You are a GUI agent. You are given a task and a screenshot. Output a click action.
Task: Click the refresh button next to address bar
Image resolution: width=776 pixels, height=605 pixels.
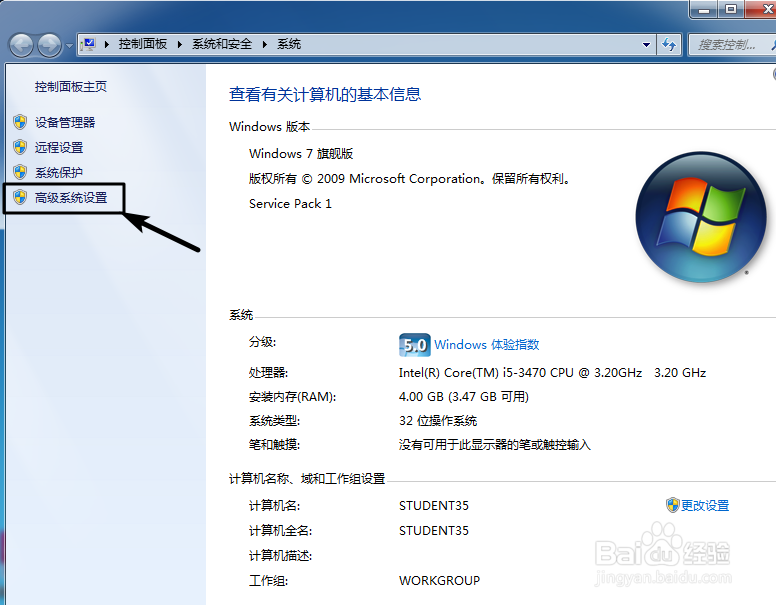[x=669, y=45]
